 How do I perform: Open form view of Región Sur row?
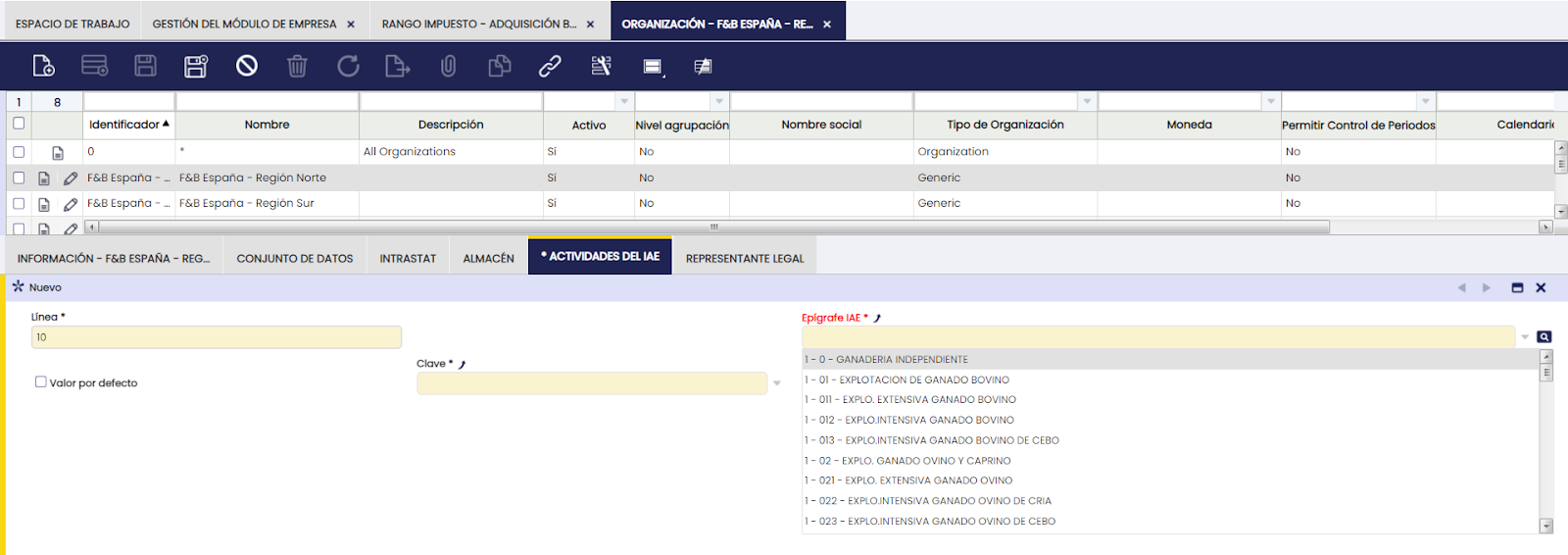click(44, 204)
